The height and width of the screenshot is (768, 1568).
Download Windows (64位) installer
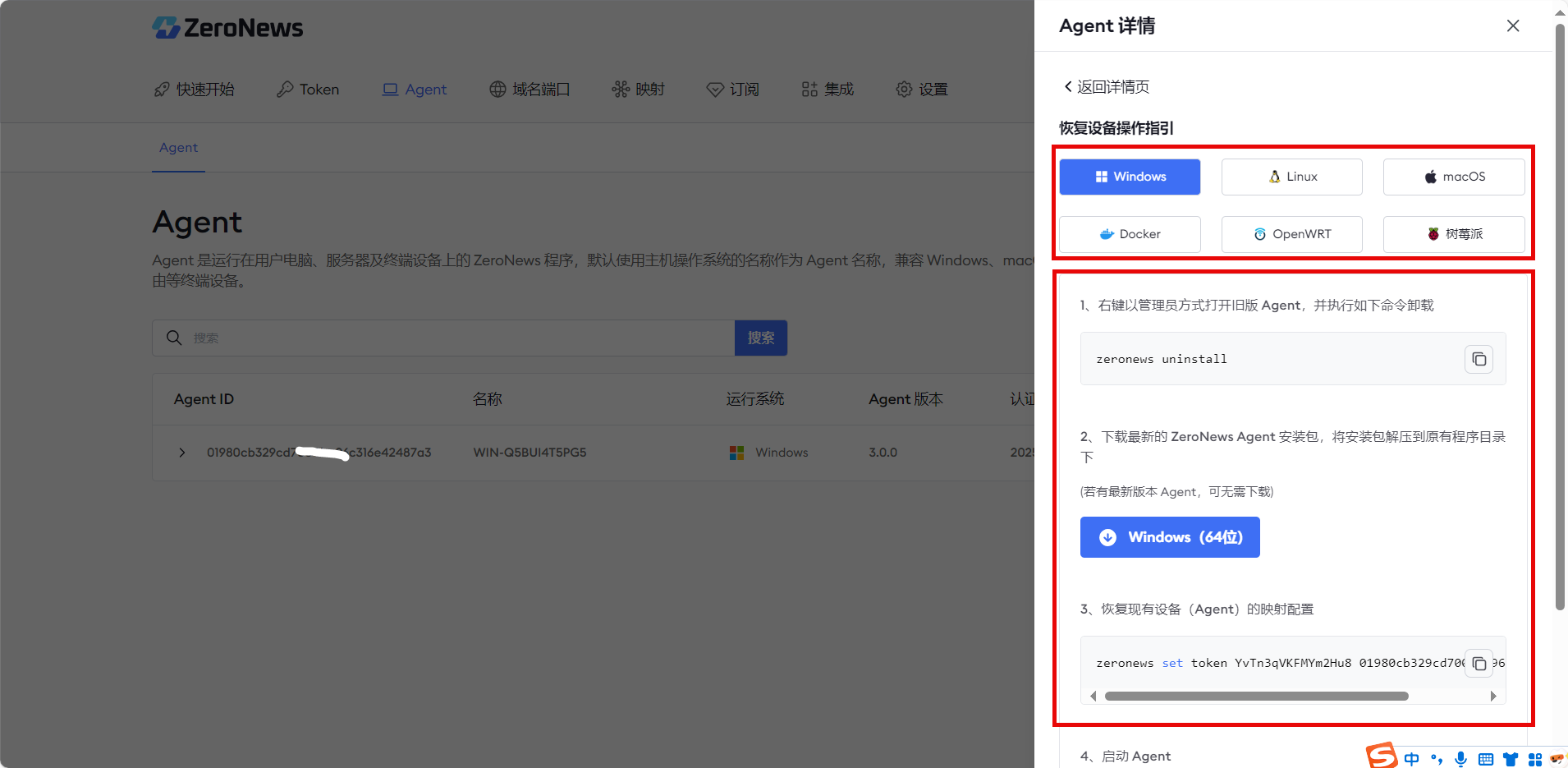(x=1170, y=537)
